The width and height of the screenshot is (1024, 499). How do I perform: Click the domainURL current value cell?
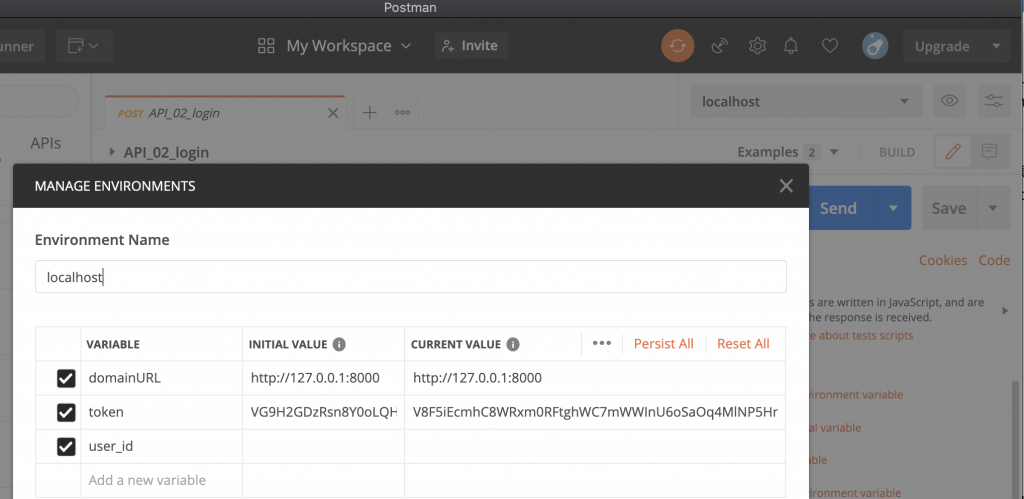595,378
